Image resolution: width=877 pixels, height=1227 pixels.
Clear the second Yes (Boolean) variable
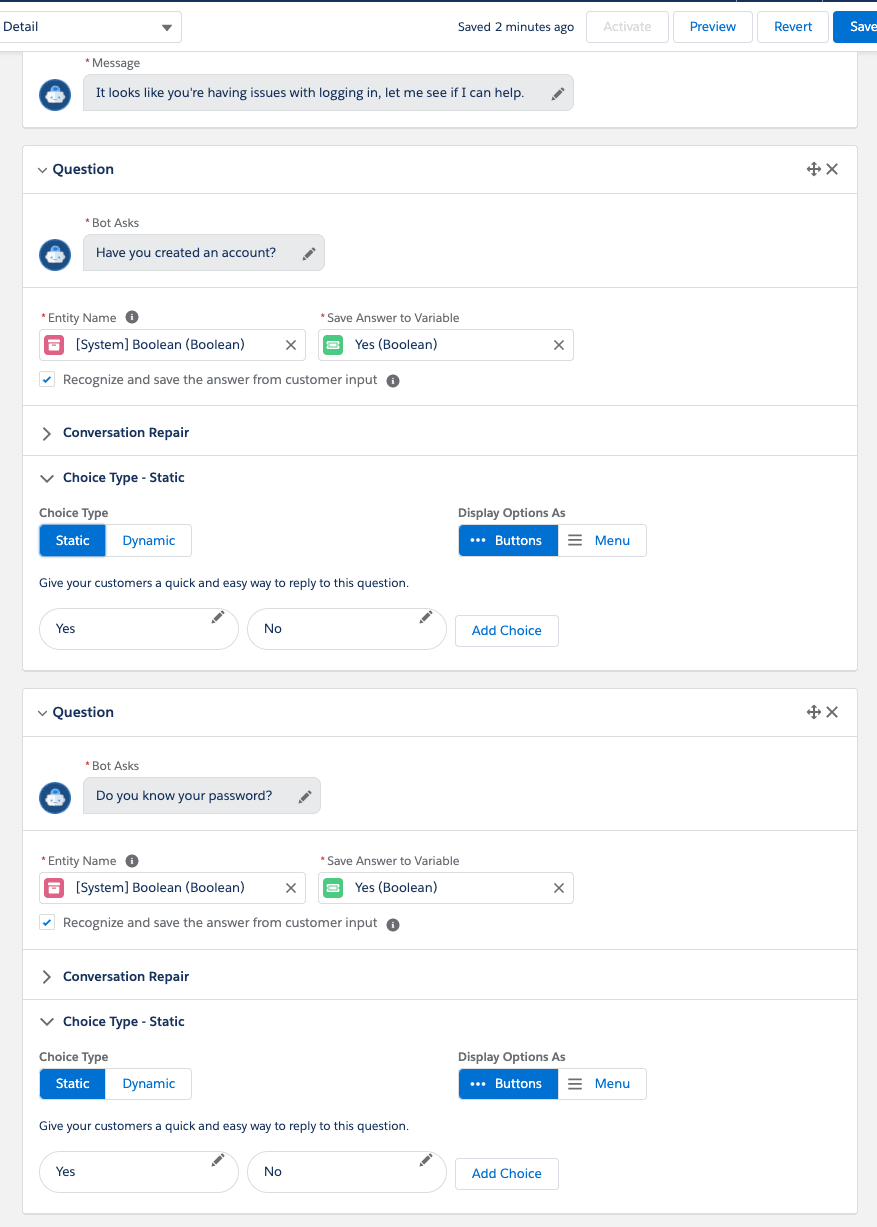tap(559, 888)
